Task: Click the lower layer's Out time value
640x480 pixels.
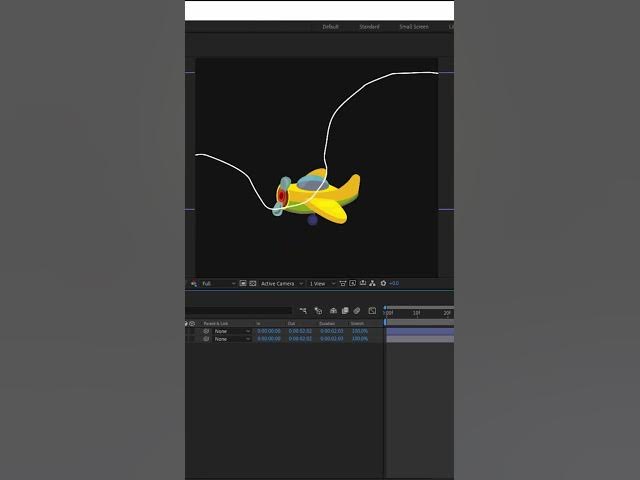Action: [300, 339]
